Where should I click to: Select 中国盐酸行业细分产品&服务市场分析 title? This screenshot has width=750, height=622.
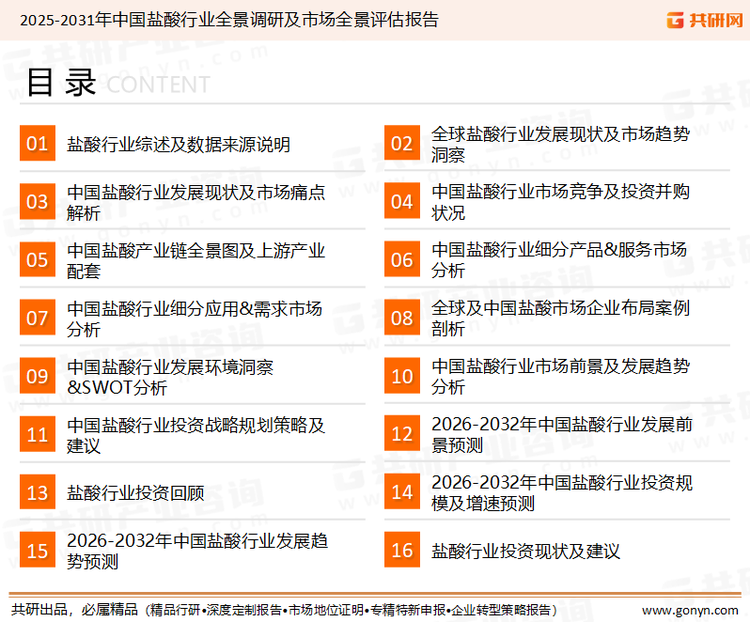tap(559, 260)
